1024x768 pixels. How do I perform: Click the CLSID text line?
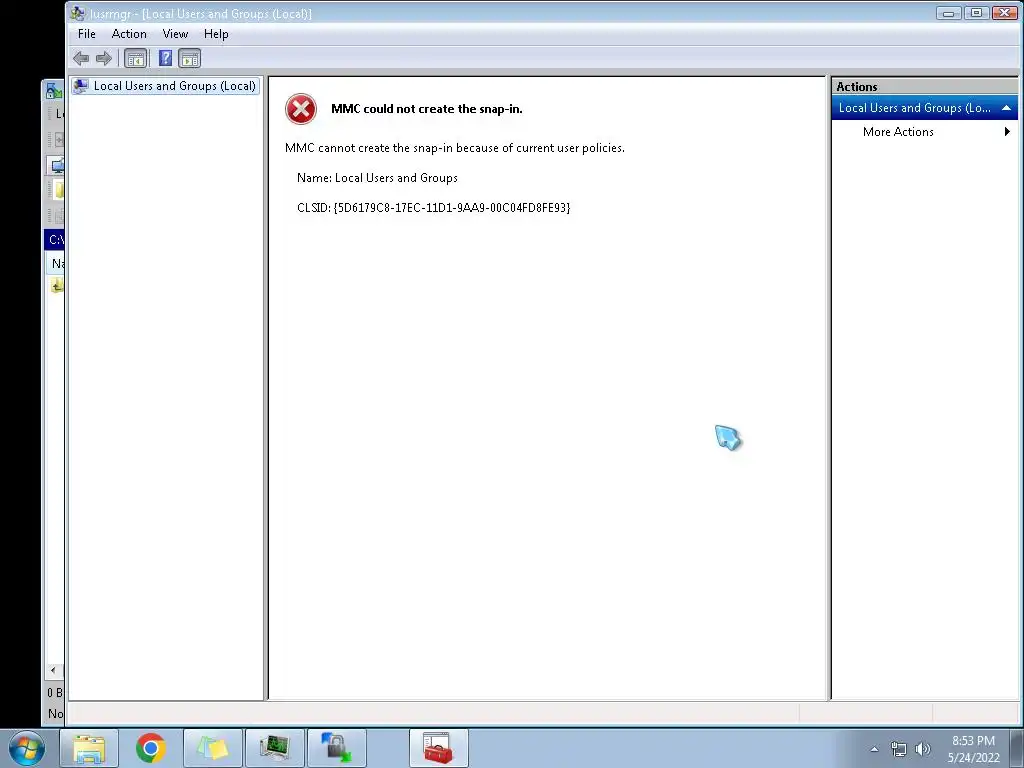coord(434,208)
